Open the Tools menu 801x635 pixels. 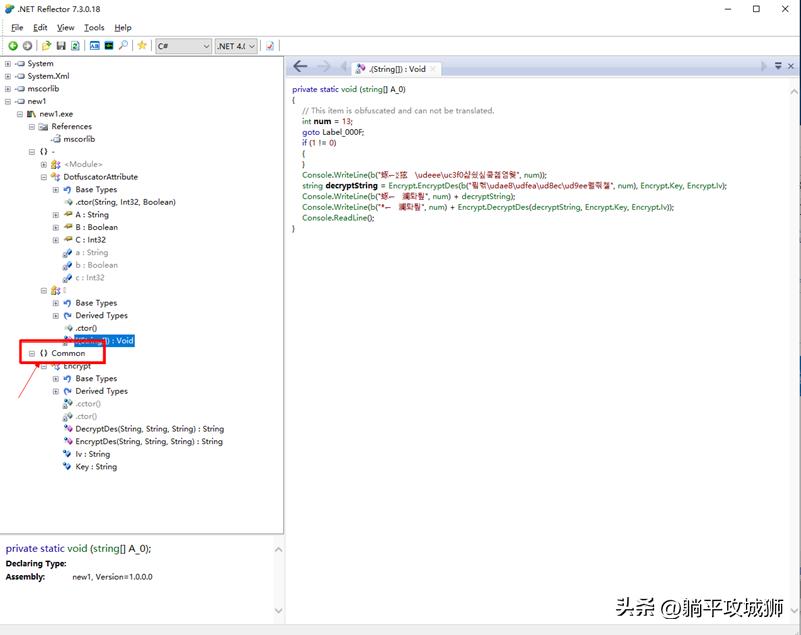pyautogui.click(x=94, y=28)
